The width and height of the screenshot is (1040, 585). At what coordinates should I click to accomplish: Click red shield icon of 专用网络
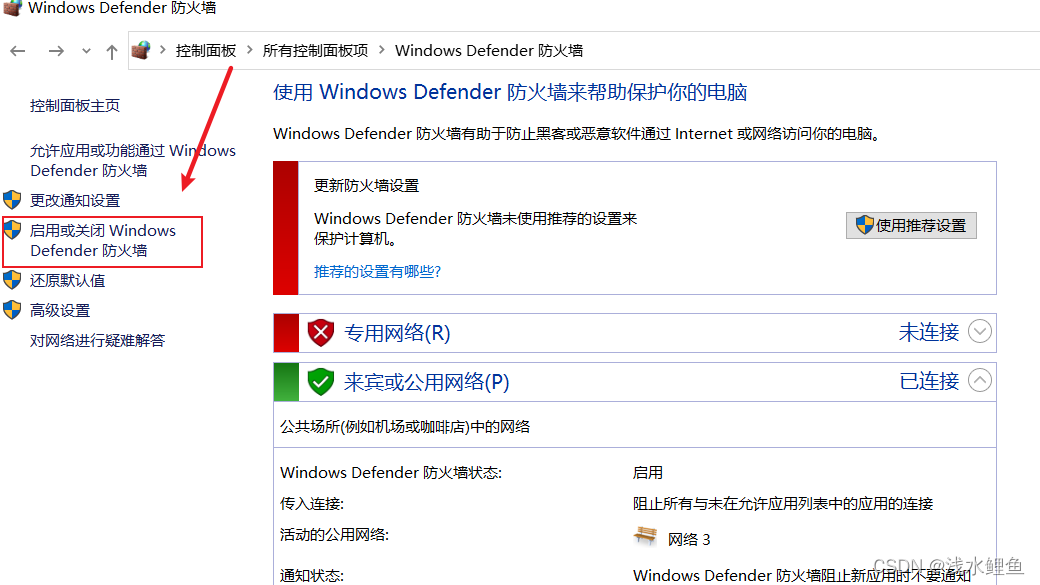point(320,333)
